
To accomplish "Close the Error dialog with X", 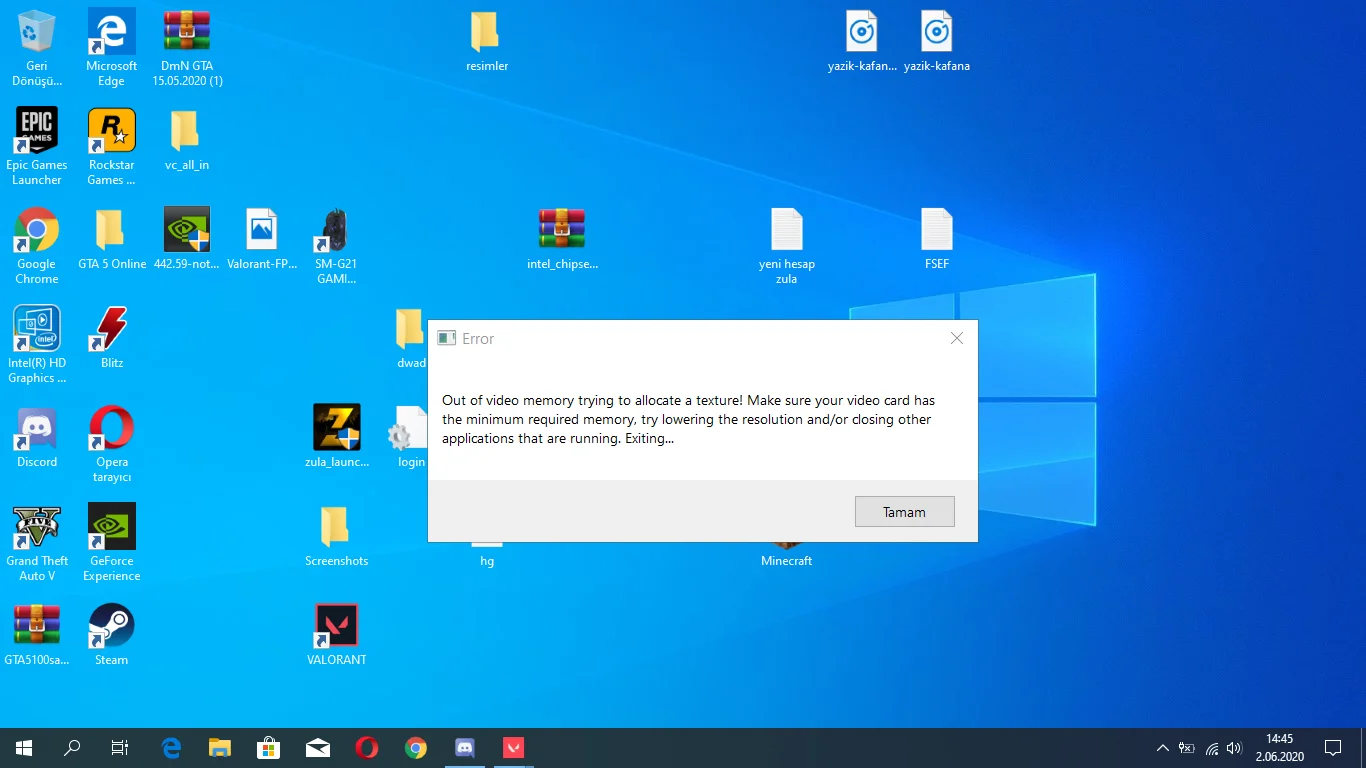I will point(956,338).
